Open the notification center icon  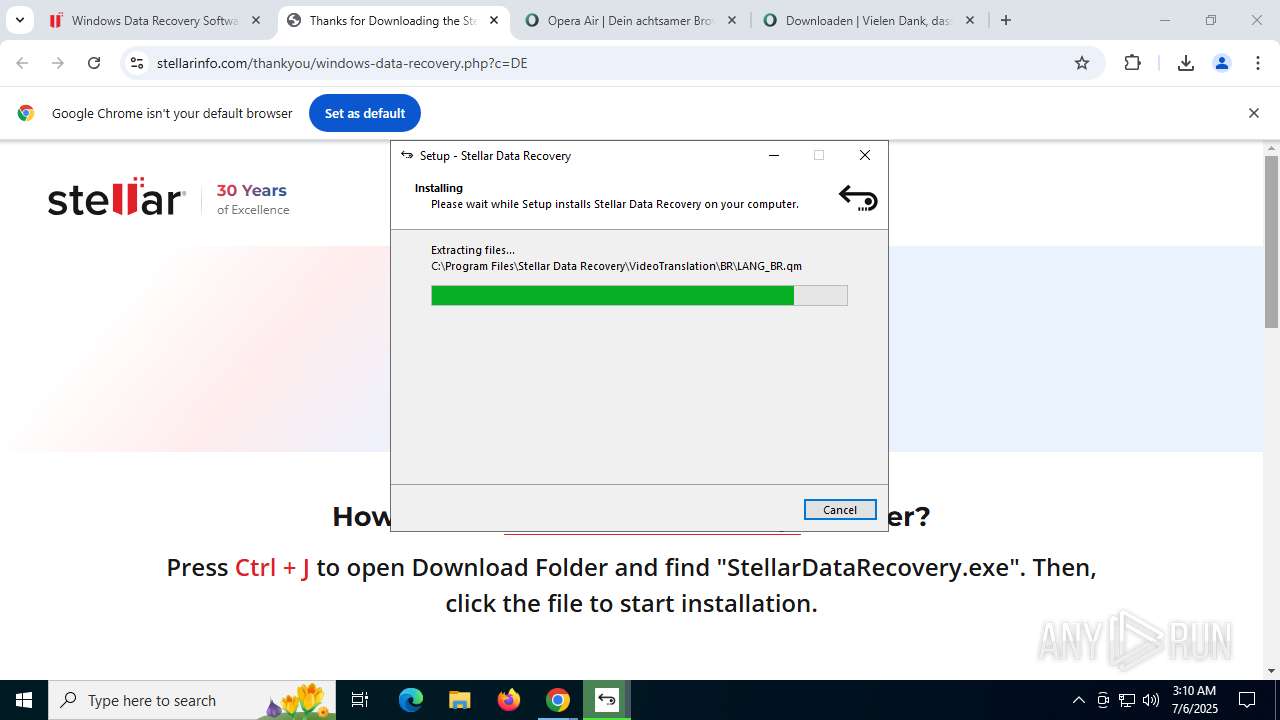pyautogui.click(x=1248, y=700)
